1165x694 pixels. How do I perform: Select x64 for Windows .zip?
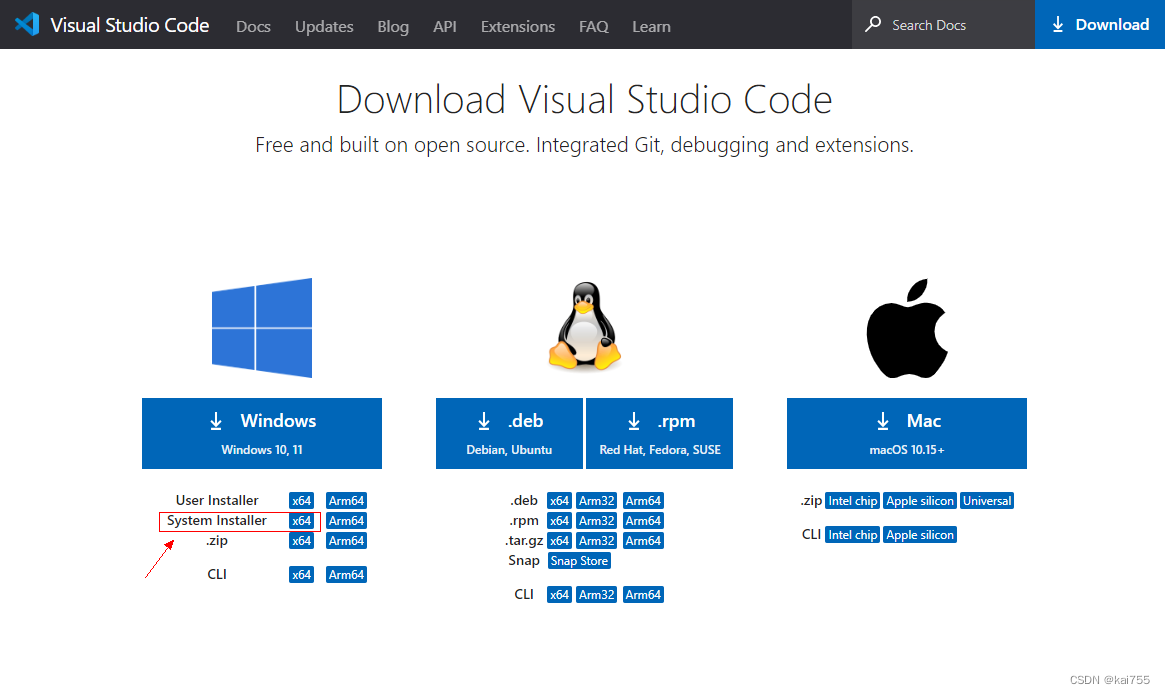coord(302,541)
